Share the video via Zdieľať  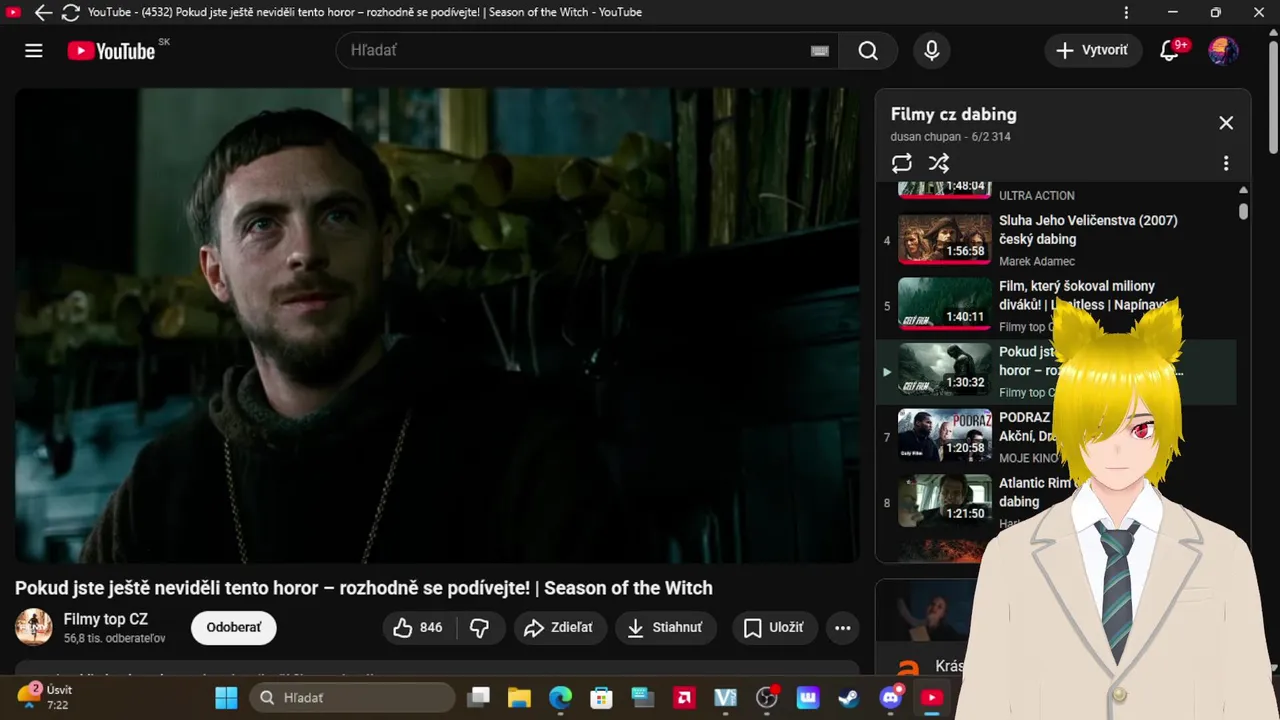click(560, 628)
